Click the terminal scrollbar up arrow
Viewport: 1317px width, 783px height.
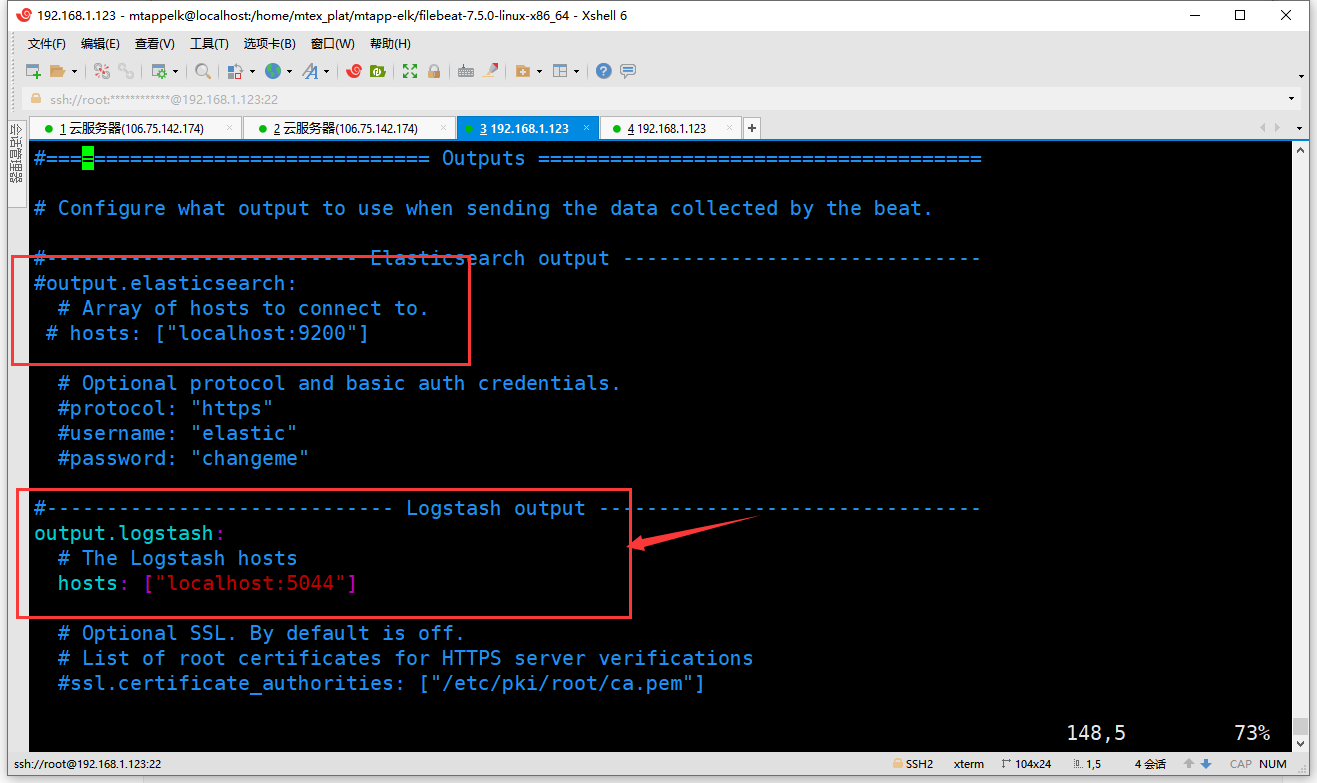pyautogui.click(x=1300, y=149)
